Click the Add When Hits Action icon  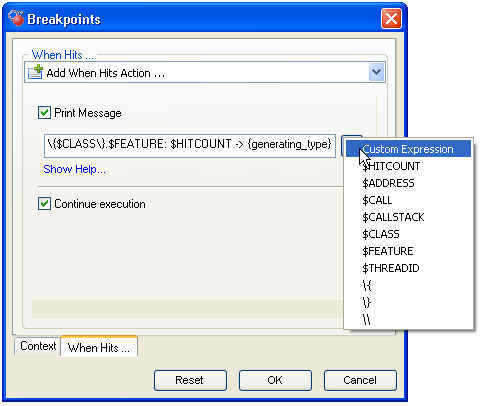pos(36,72)
